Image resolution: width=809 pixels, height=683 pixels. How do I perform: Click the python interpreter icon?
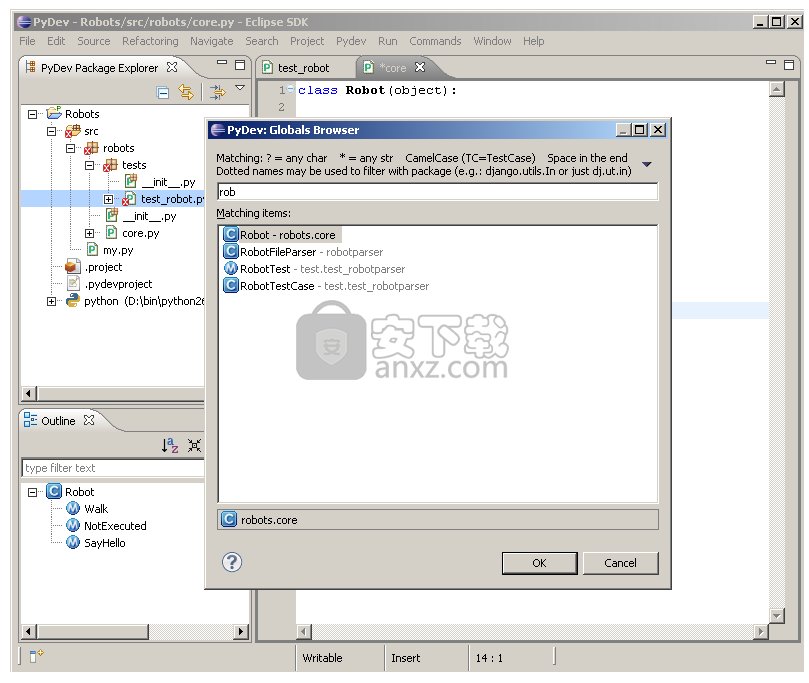tap(73, 300)
